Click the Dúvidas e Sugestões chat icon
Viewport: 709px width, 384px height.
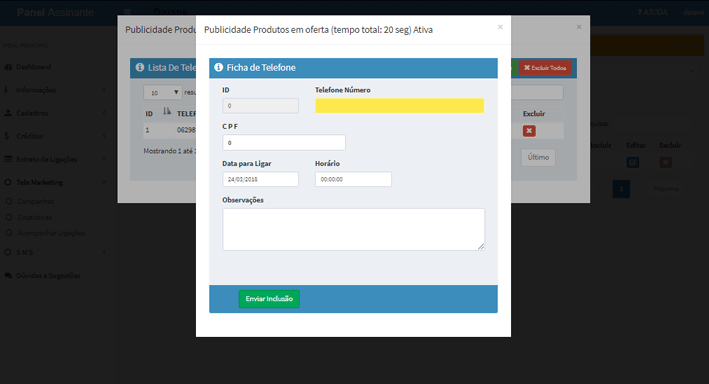[x=8, y=275]
